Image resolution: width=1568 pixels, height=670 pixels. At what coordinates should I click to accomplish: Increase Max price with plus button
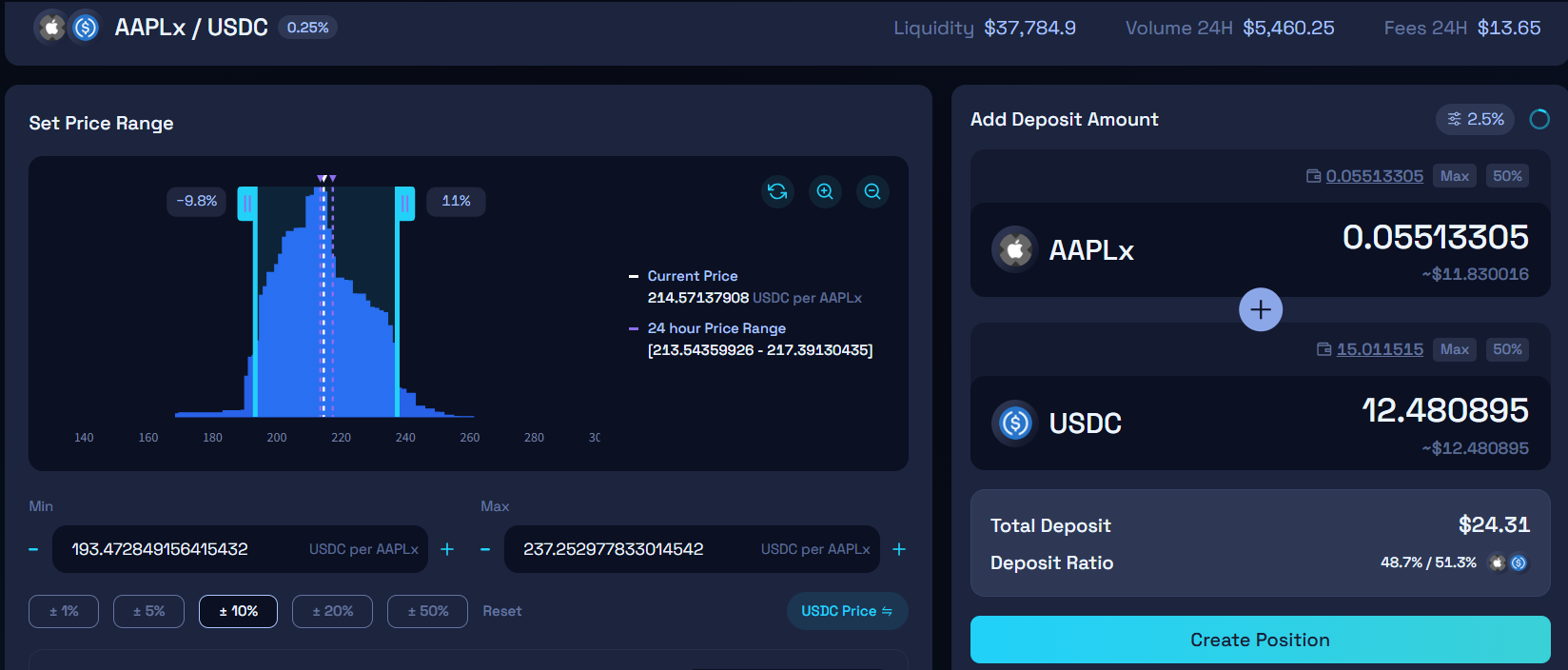coord(899,549)
